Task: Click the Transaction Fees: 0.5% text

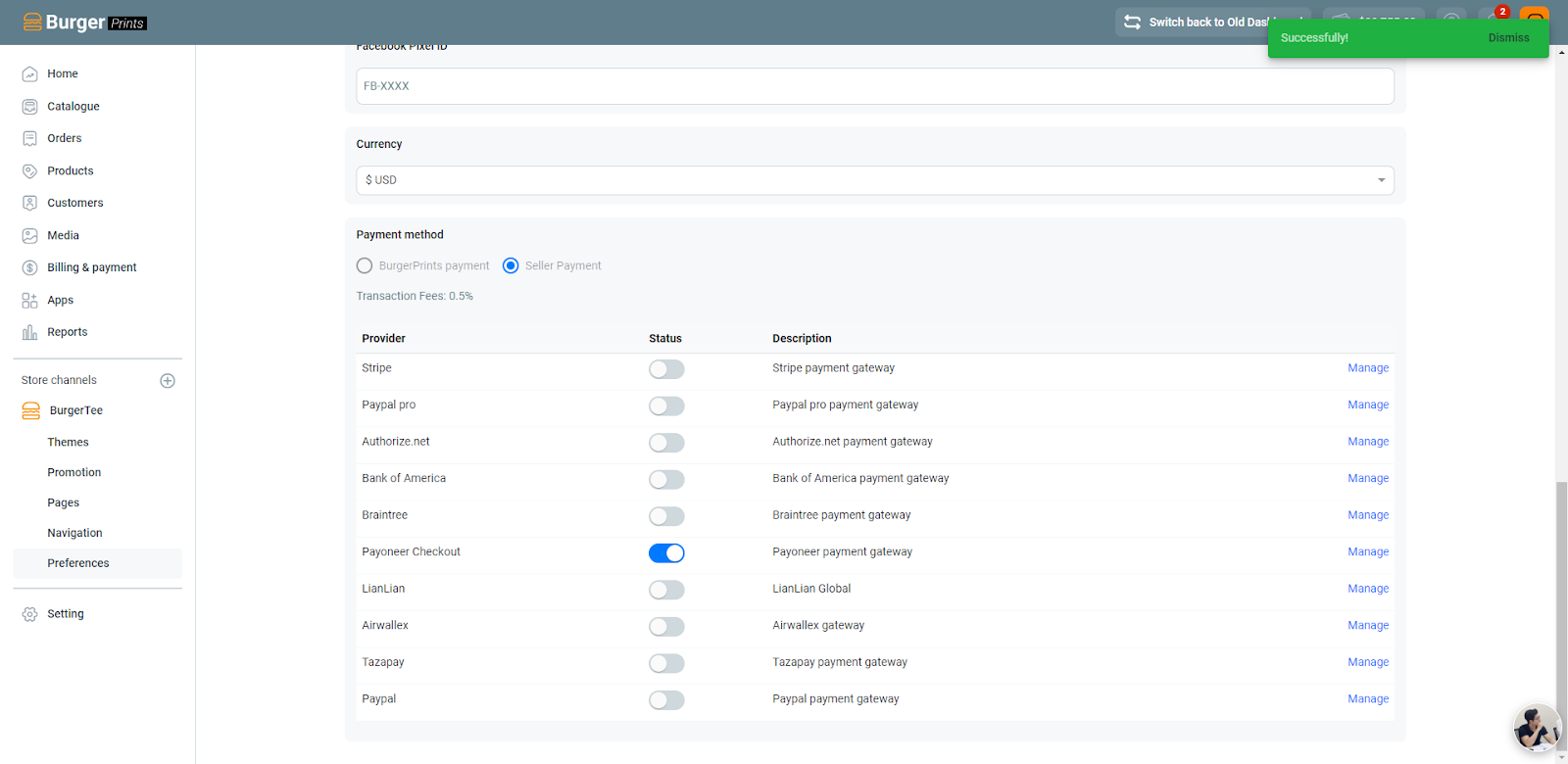Action: click(x=415, y=296)
